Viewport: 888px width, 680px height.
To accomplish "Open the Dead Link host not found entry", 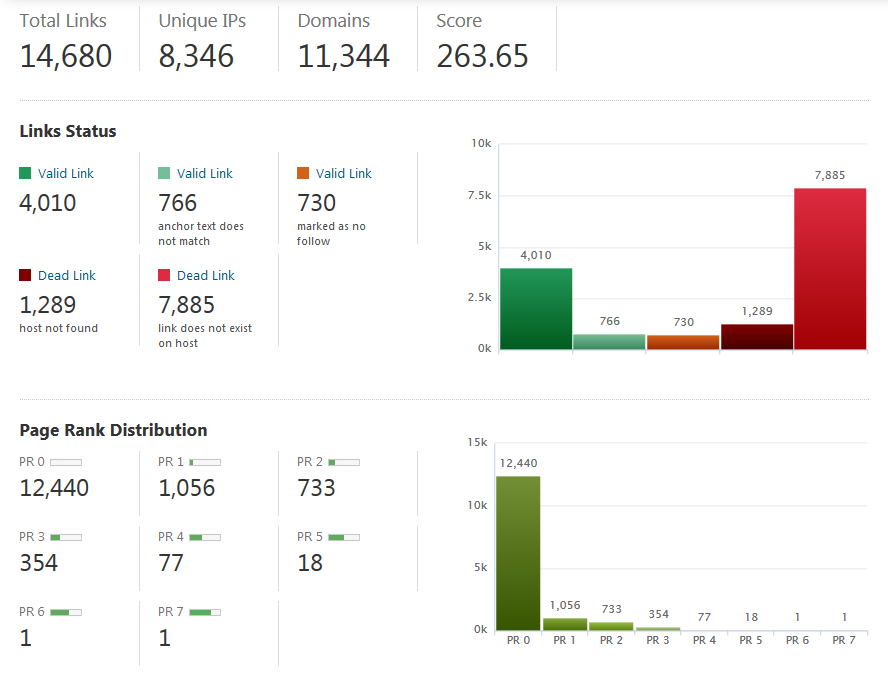I will [66, 275].
